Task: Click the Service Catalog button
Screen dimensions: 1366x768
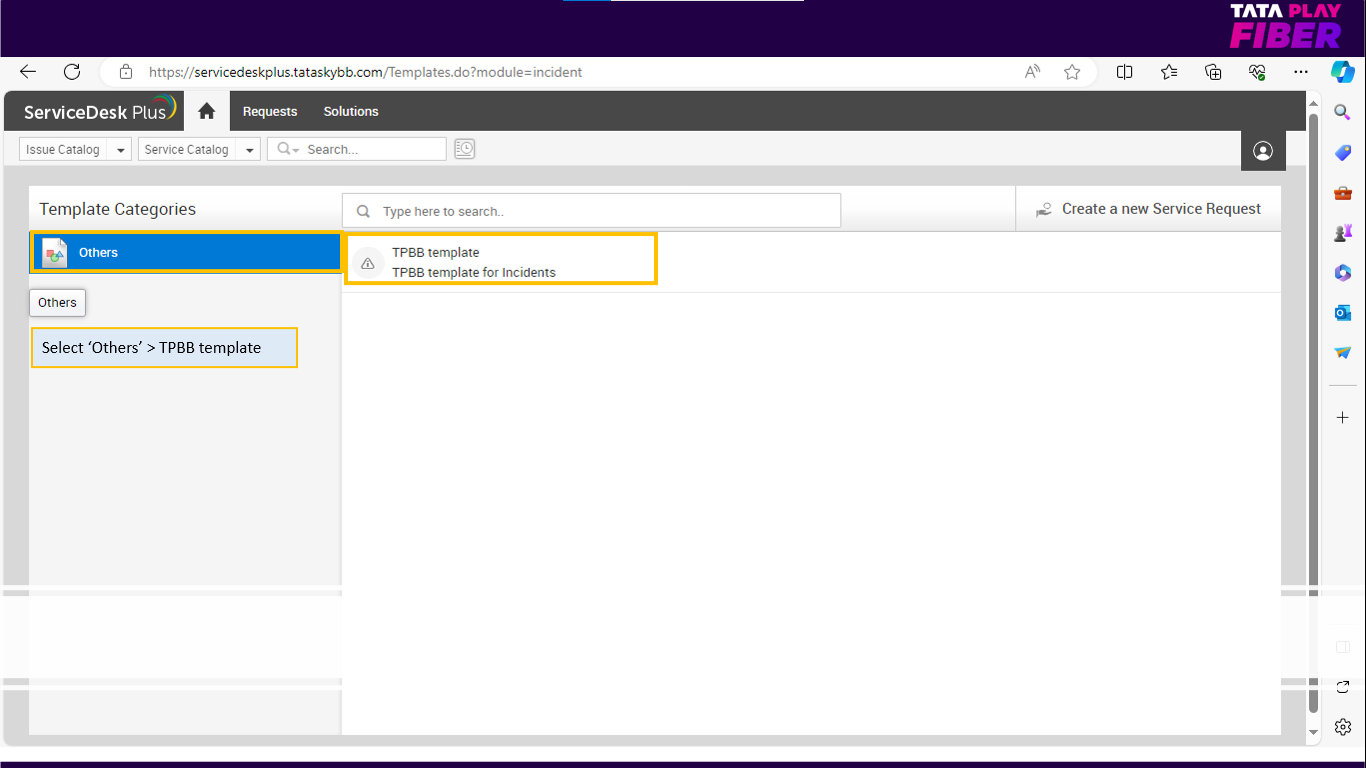Action: coord(187,149)
